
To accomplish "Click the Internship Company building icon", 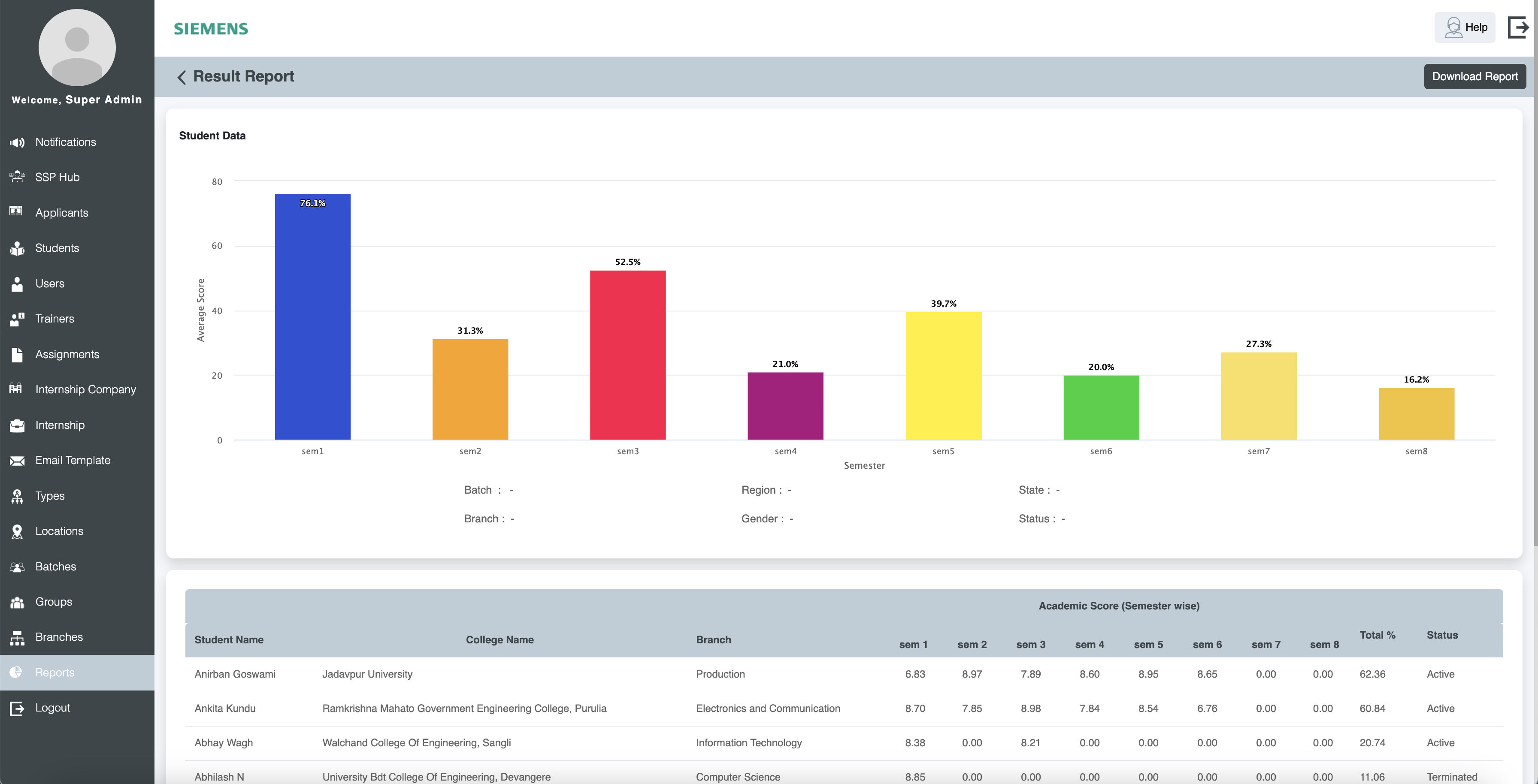I will pyautogui.click(x=17, y=389).
